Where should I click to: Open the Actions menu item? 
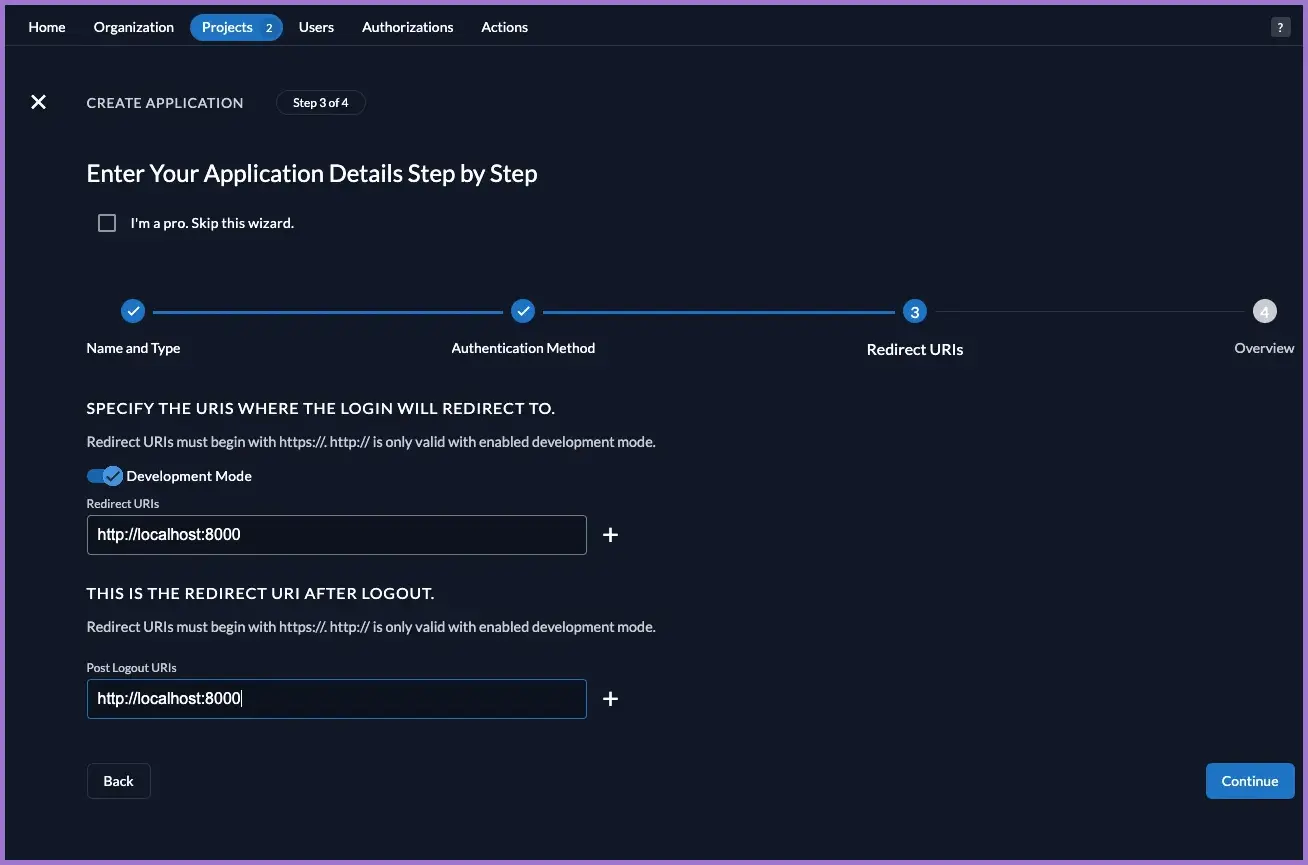504,27
